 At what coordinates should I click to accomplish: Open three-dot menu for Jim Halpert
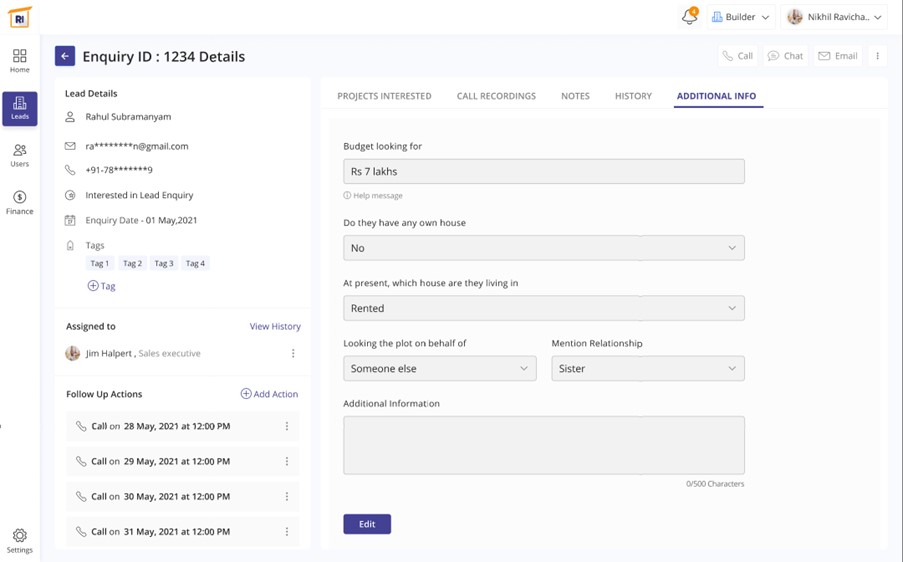293,353
